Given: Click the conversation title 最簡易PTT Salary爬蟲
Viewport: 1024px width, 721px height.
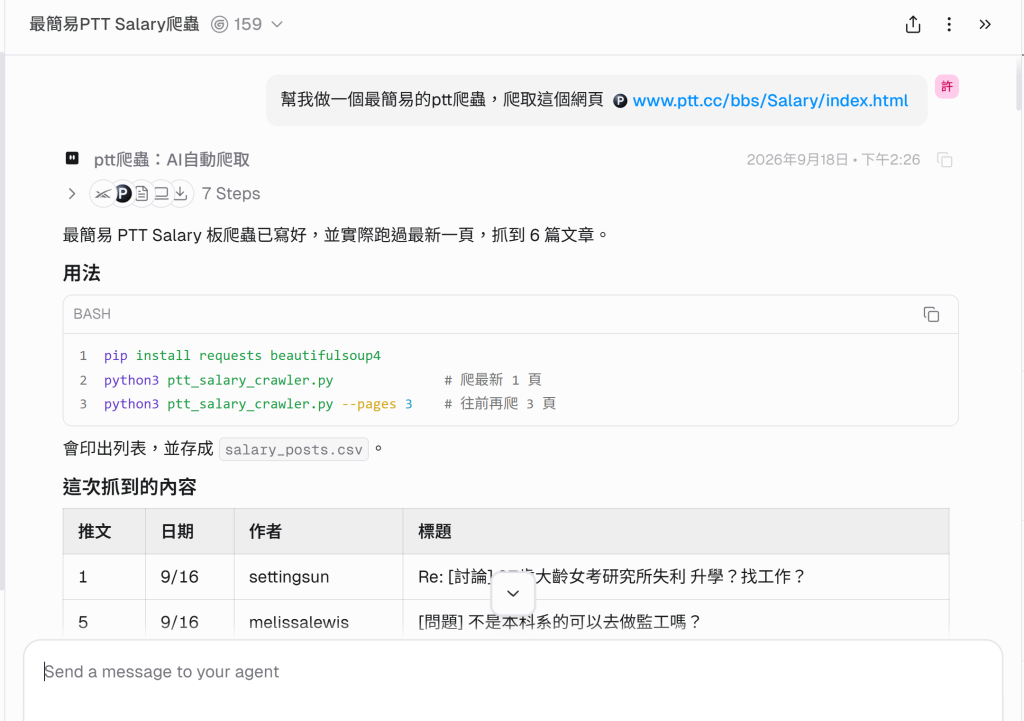Looking at the screenshot, I should [114, 25].
